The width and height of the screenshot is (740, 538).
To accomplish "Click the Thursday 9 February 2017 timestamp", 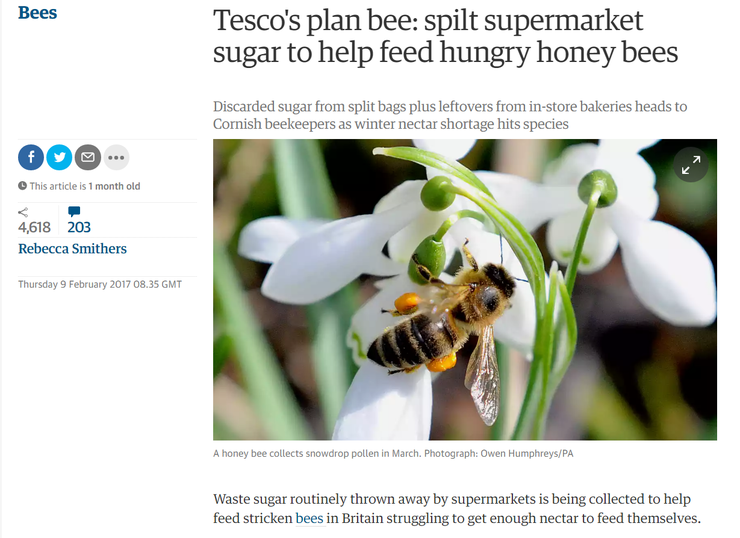I will pyautogui.click(x=100, y=284).
